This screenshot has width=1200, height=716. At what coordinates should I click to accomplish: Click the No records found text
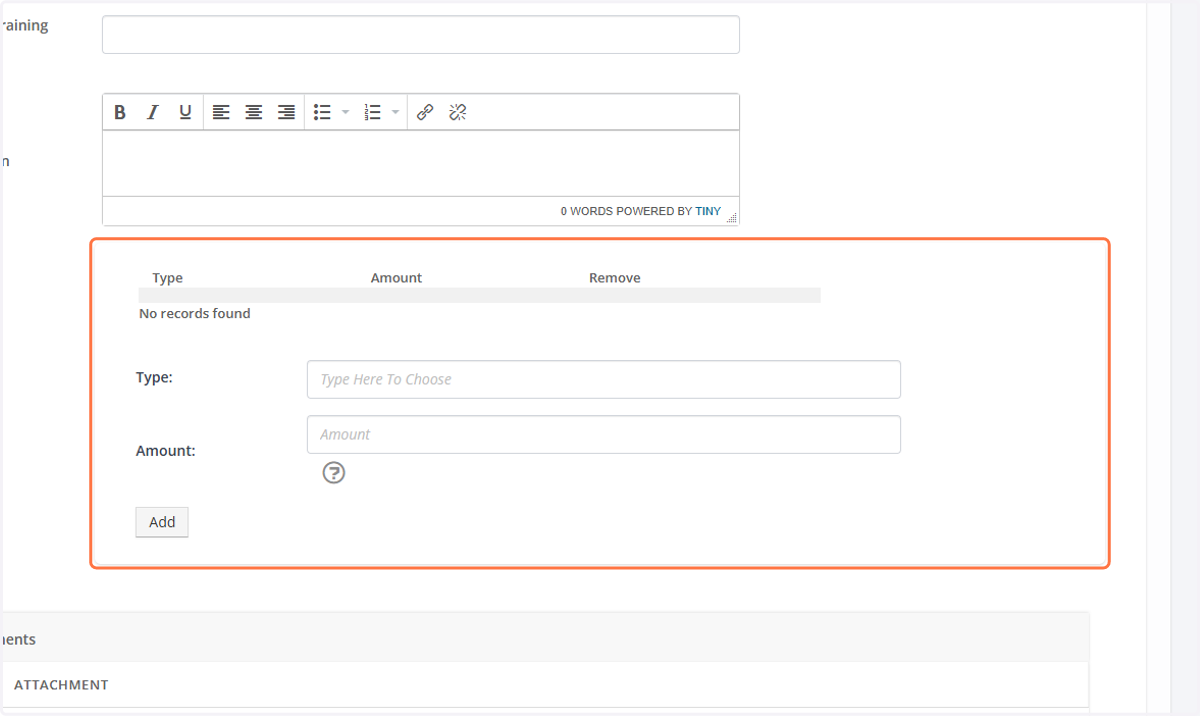pos(195,313)
